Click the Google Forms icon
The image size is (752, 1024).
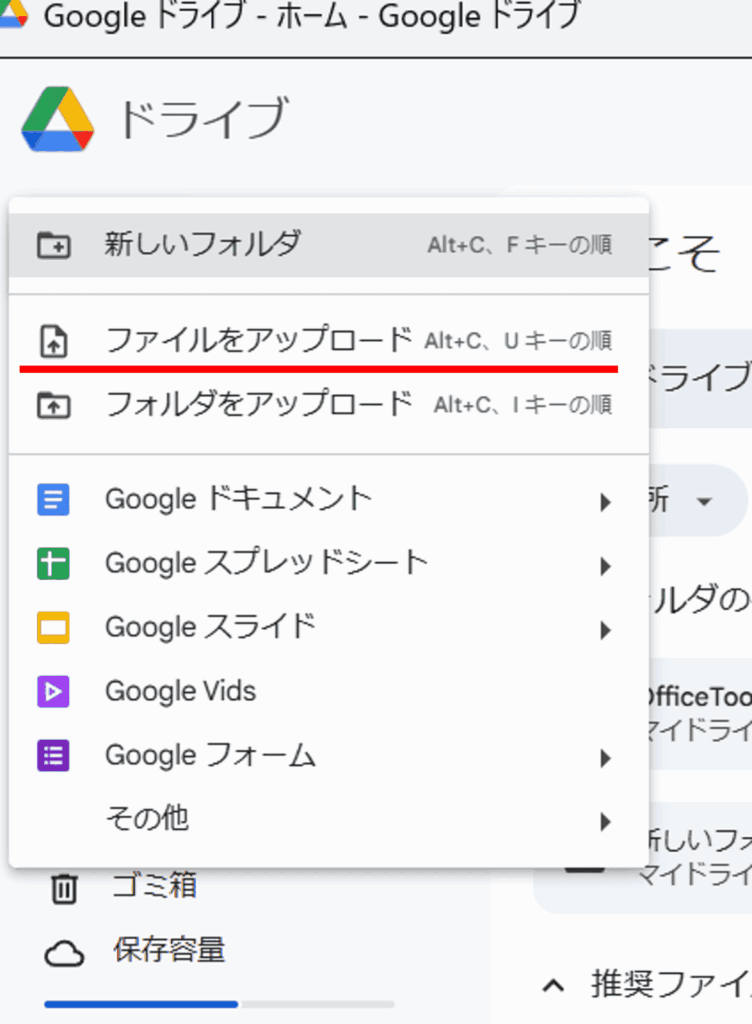coord(53,757)
